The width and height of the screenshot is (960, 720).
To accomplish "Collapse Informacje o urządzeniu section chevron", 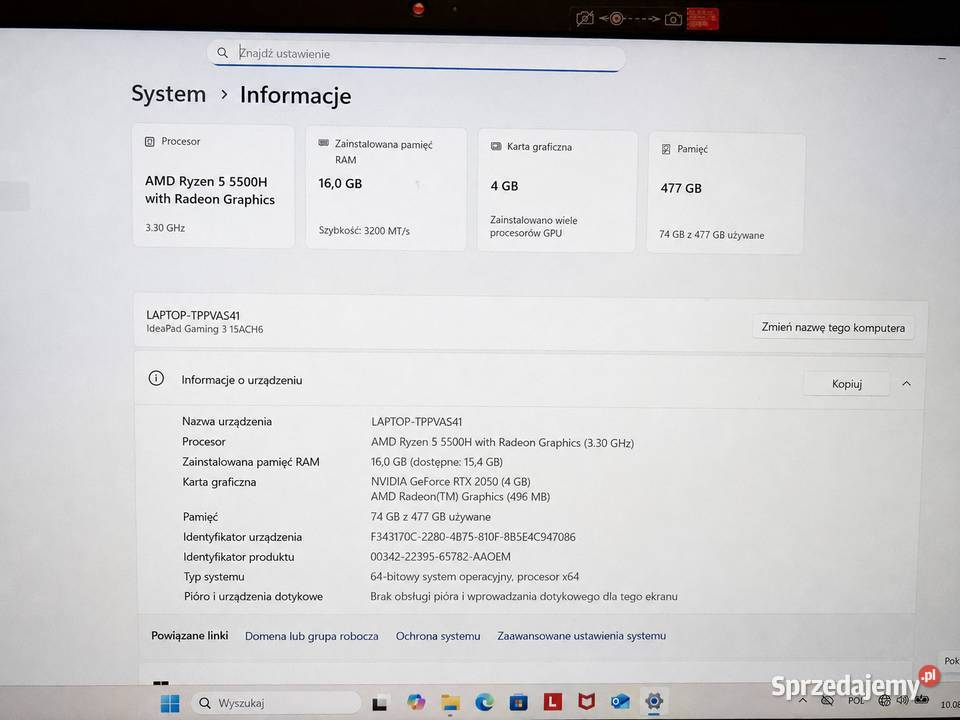I will (906, 384).
